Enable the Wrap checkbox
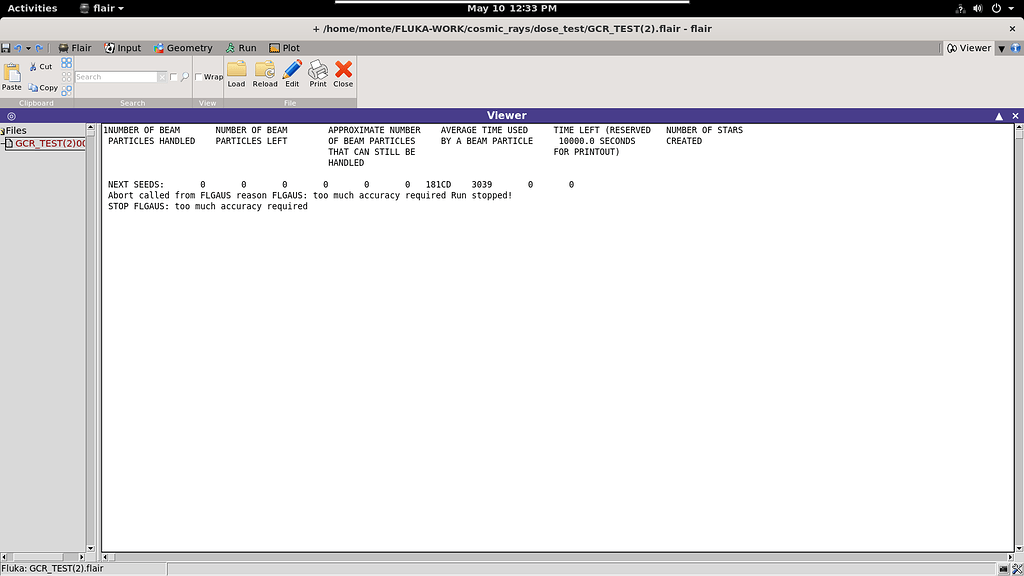Image resolution: width=1024 pixels, height=576 pixels. point(199,77)
